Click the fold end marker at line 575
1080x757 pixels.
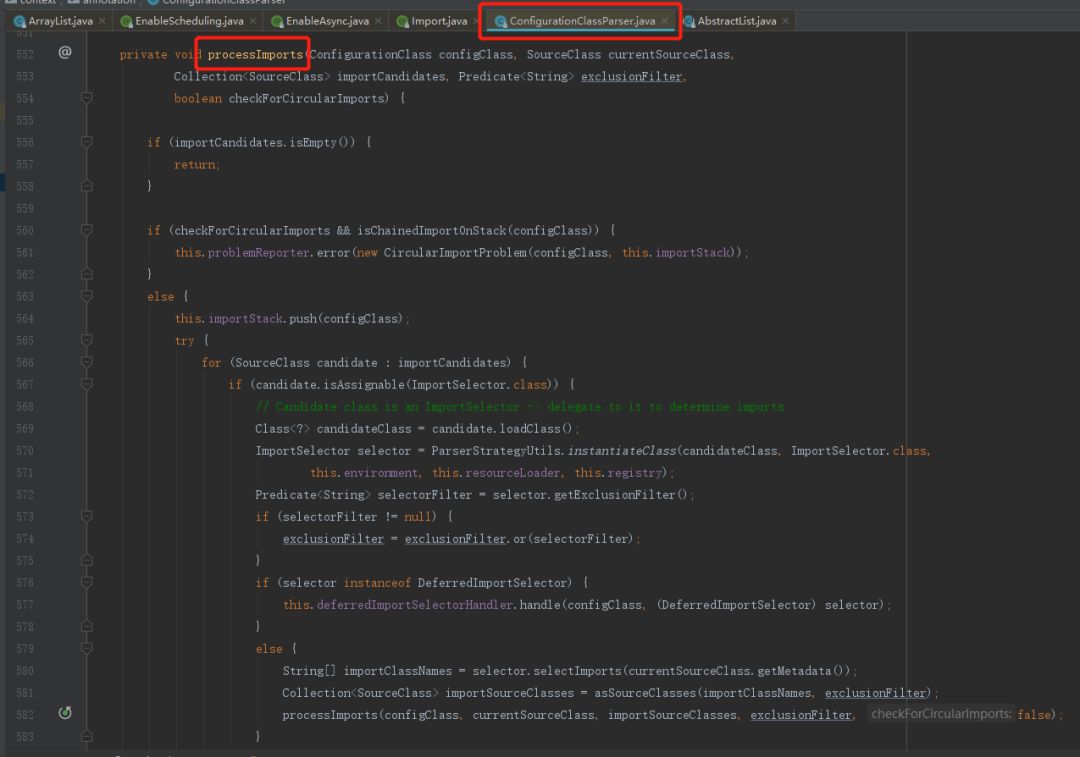tap(87, 561)
